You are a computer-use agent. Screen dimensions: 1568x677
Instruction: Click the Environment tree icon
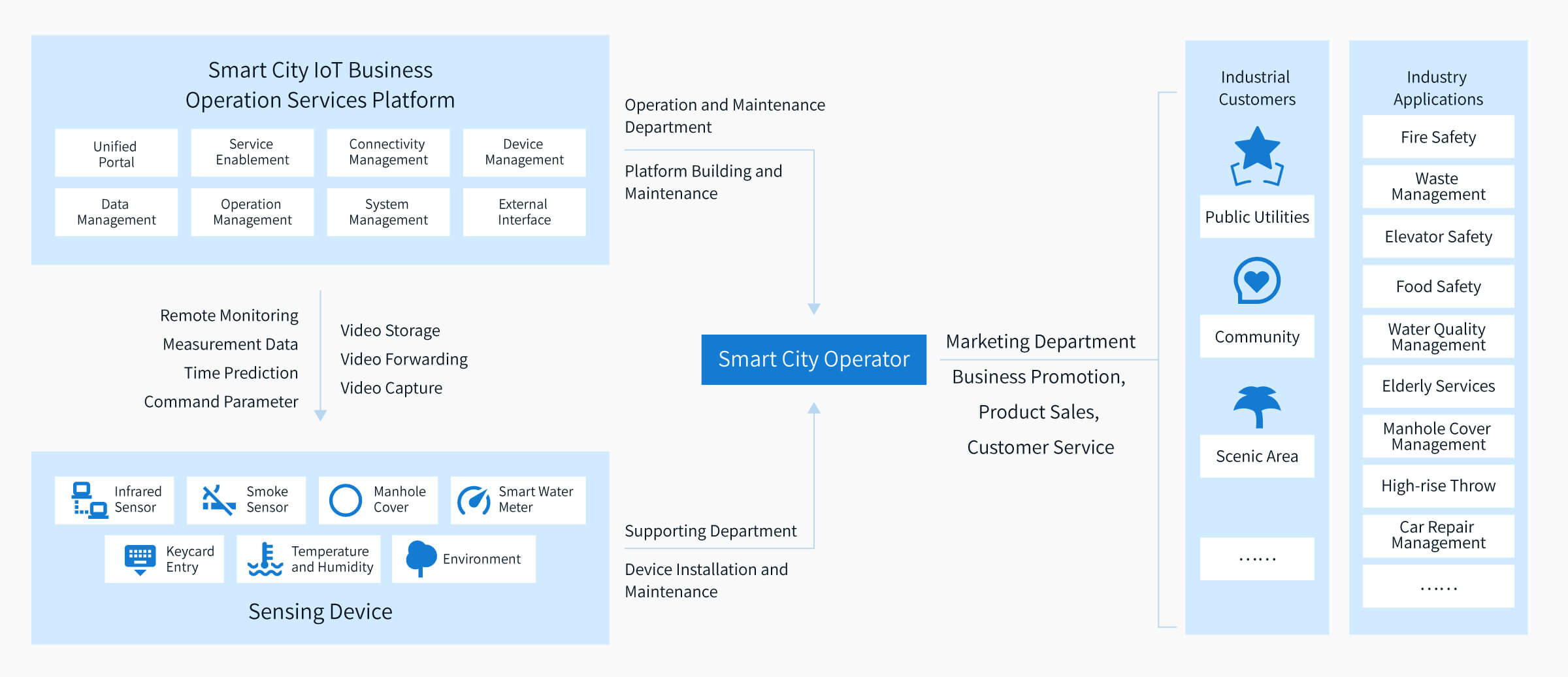point(421,559)
